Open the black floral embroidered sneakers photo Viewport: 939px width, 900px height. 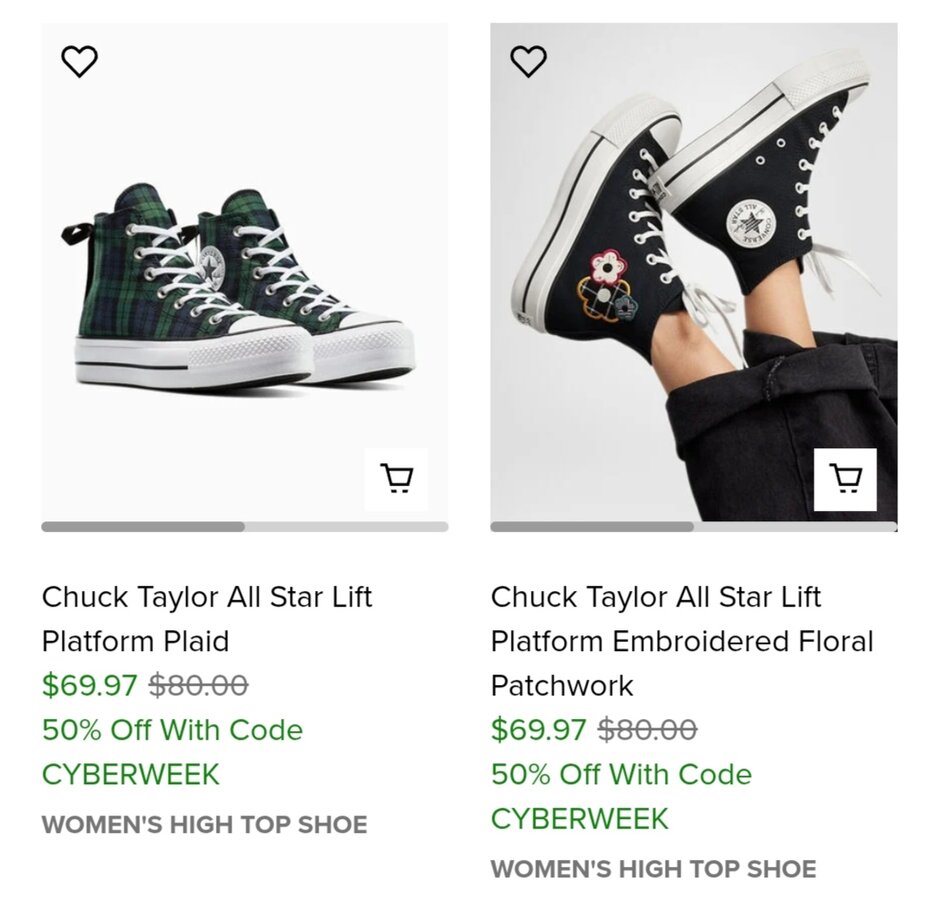coord(693,270)
